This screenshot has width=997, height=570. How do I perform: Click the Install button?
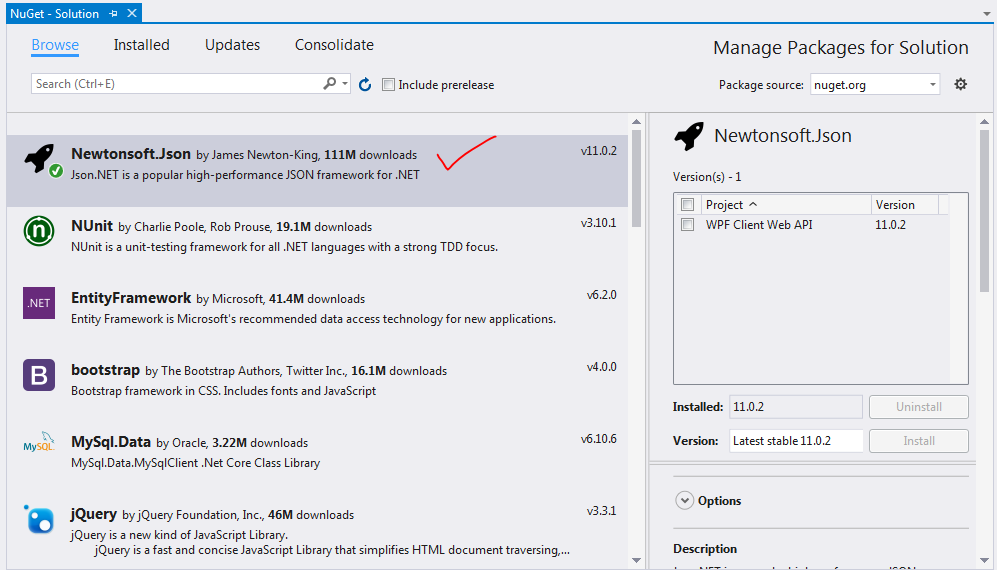coord(919,441)
